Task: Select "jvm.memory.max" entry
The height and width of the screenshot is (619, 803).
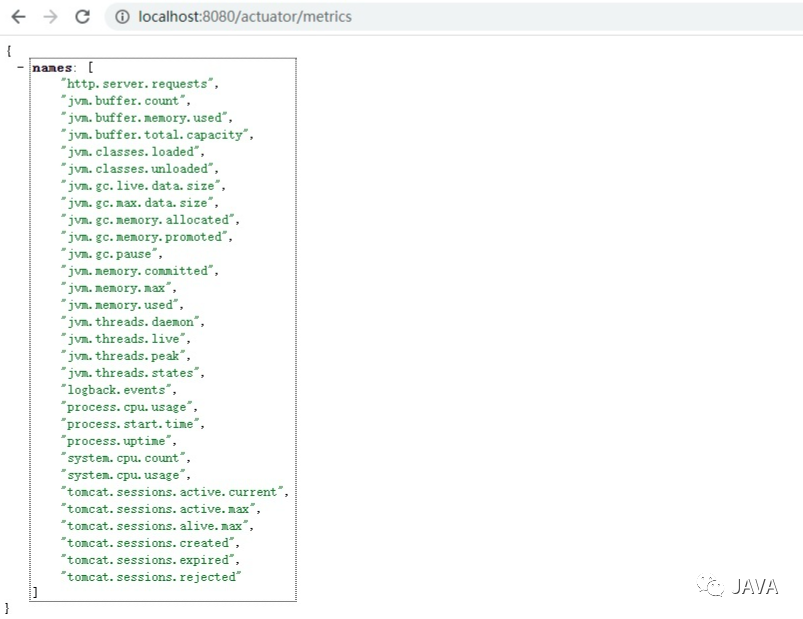Action: (x=116, y=288)
